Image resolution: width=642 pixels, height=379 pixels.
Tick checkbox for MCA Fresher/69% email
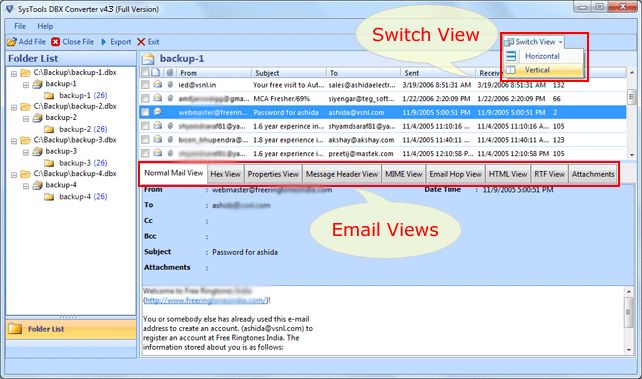click(145, 98)
